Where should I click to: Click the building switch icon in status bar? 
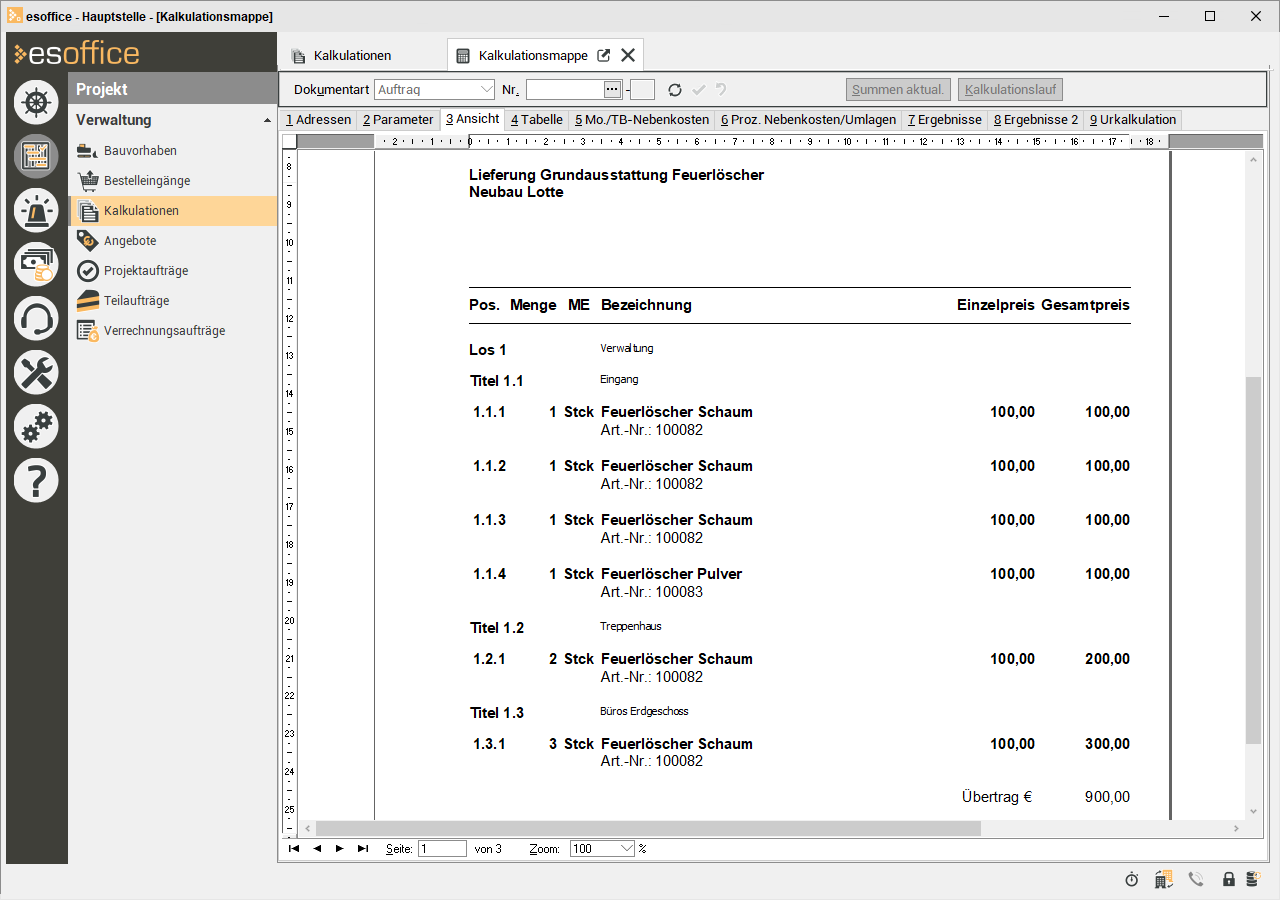1163,880
